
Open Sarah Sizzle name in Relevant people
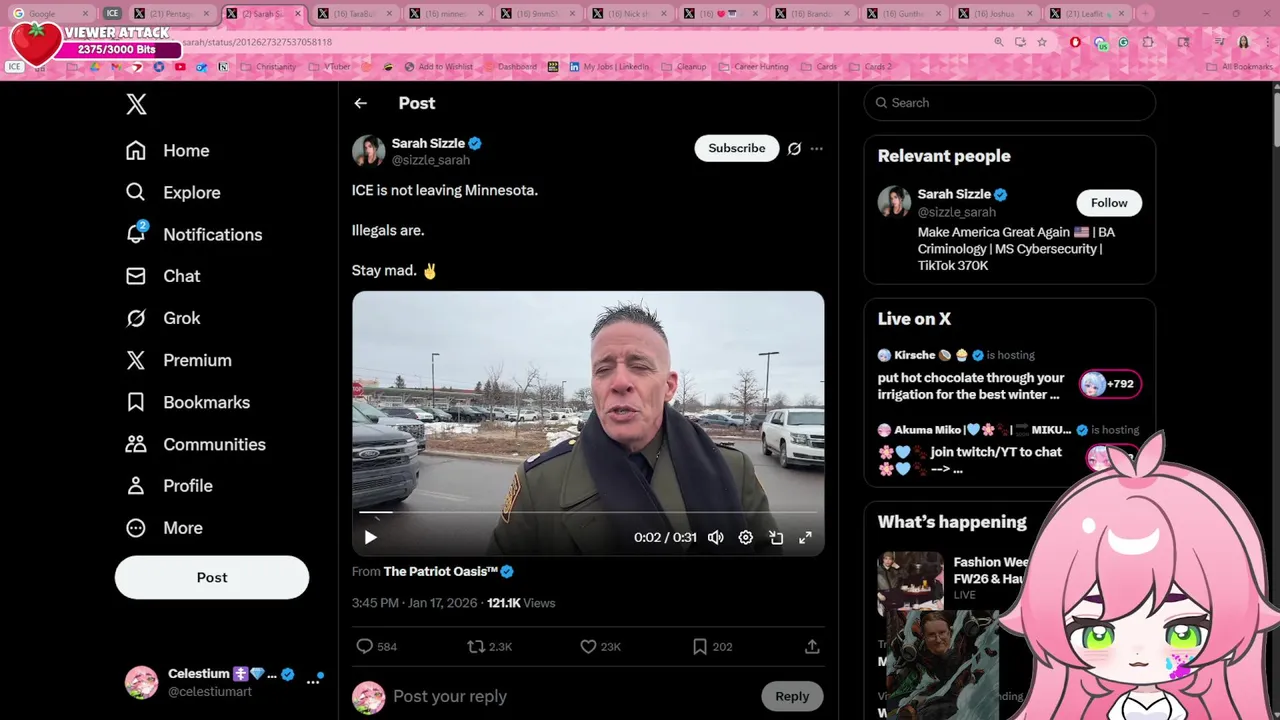(954, 194)
